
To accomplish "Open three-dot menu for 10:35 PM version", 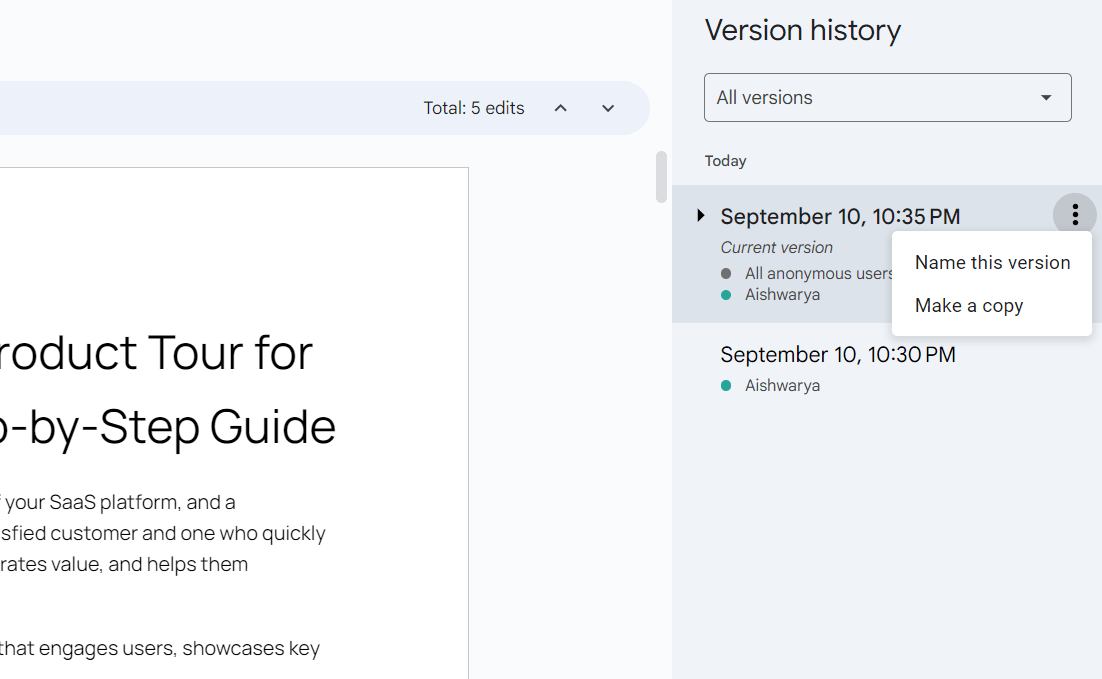I will 1075,215.
